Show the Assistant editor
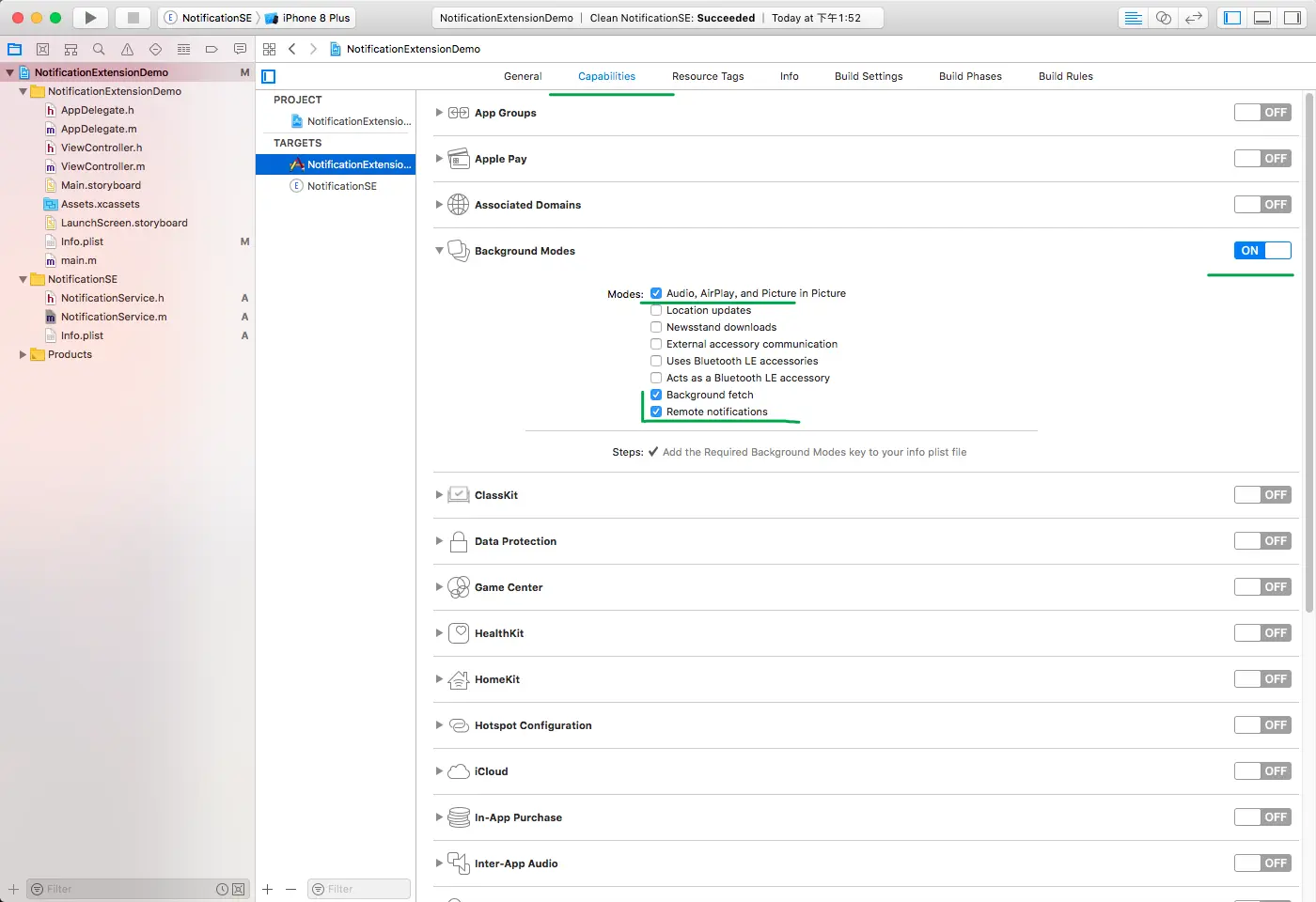The width and height of the screenshot is (1316, 902). click(1164, 18)
